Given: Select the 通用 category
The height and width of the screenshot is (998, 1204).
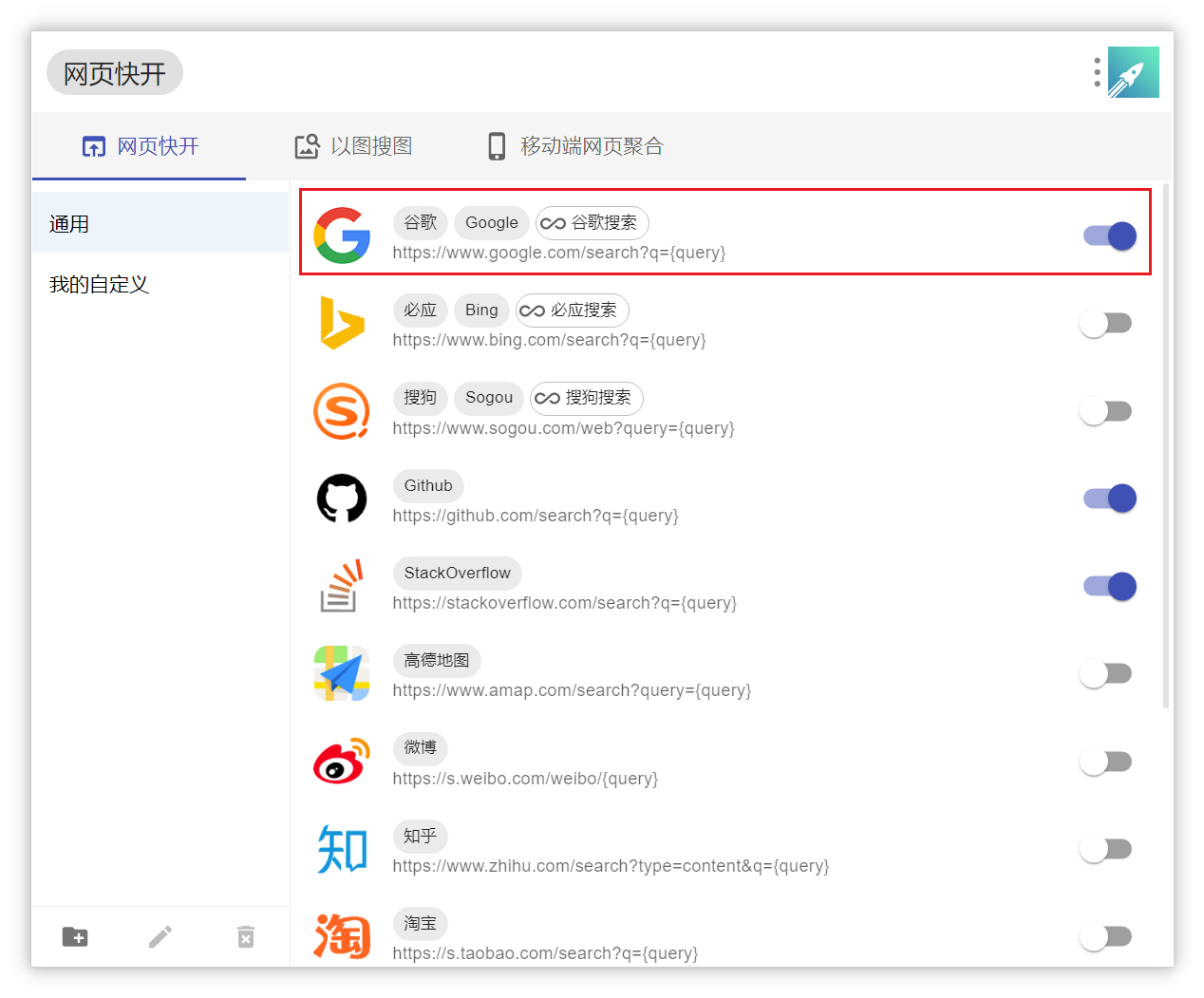Looking at the screenshot, I should point(160,223).
